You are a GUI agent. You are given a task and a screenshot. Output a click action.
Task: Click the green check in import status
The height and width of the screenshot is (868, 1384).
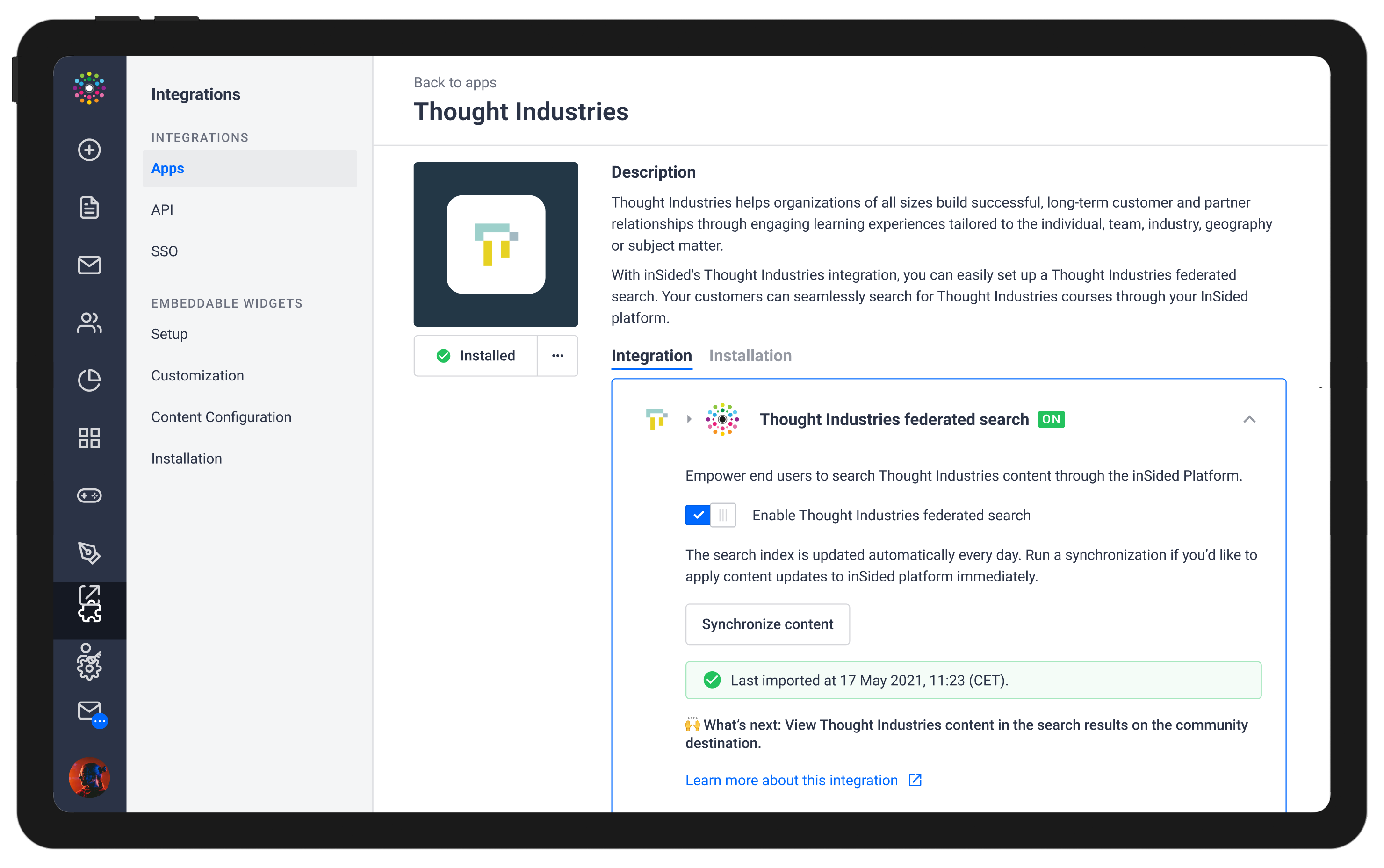712,680
